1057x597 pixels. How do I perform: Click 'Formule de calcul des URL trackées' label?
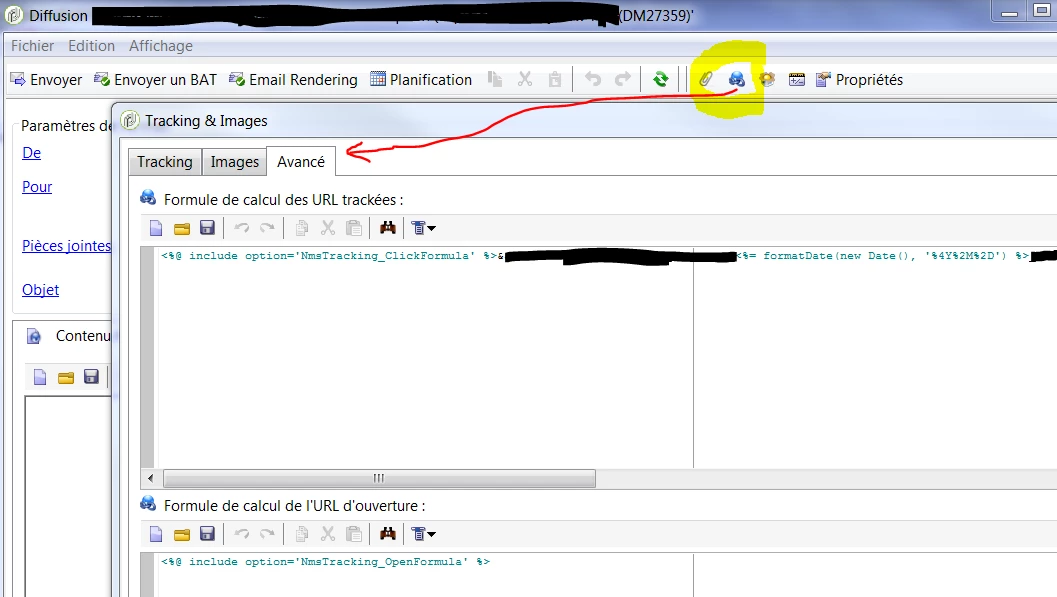click(x=284, y=200)
